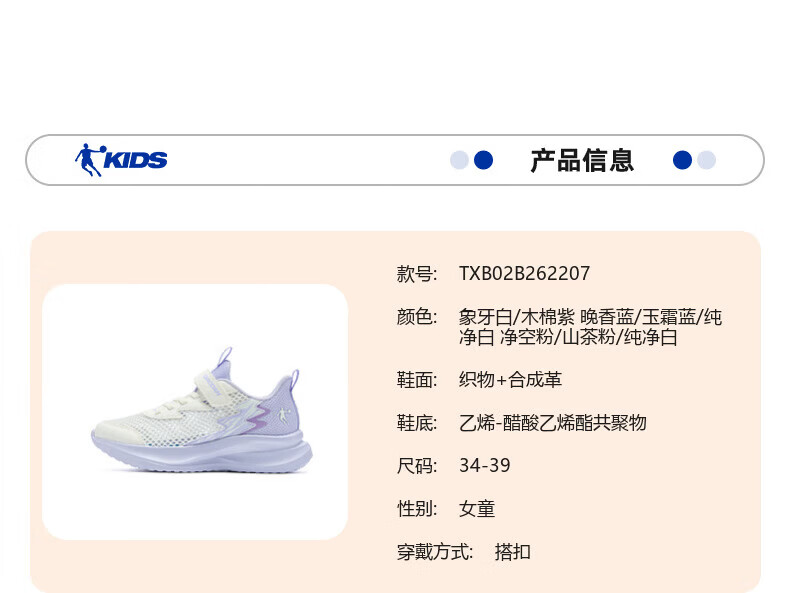790x593 pixels.
Task: Select the 净空粉/山茶粉/纯净白 color text
Action: coord(588,337)
